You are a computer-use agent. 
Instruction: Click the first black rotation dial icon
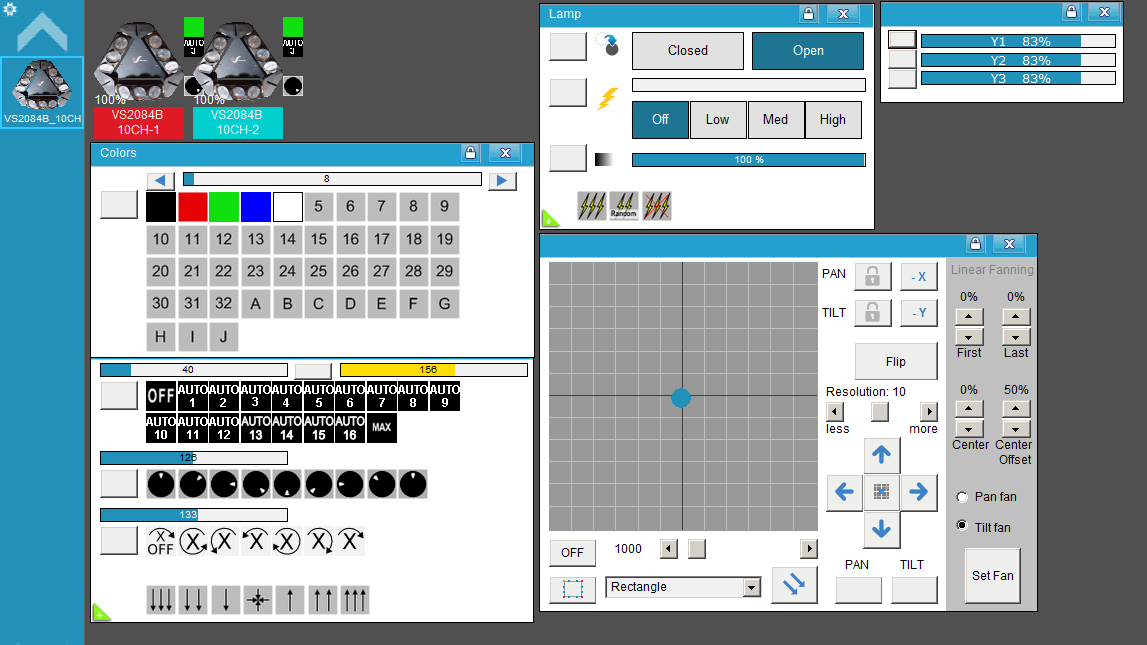pyautogui.click(x=161, y=484)
